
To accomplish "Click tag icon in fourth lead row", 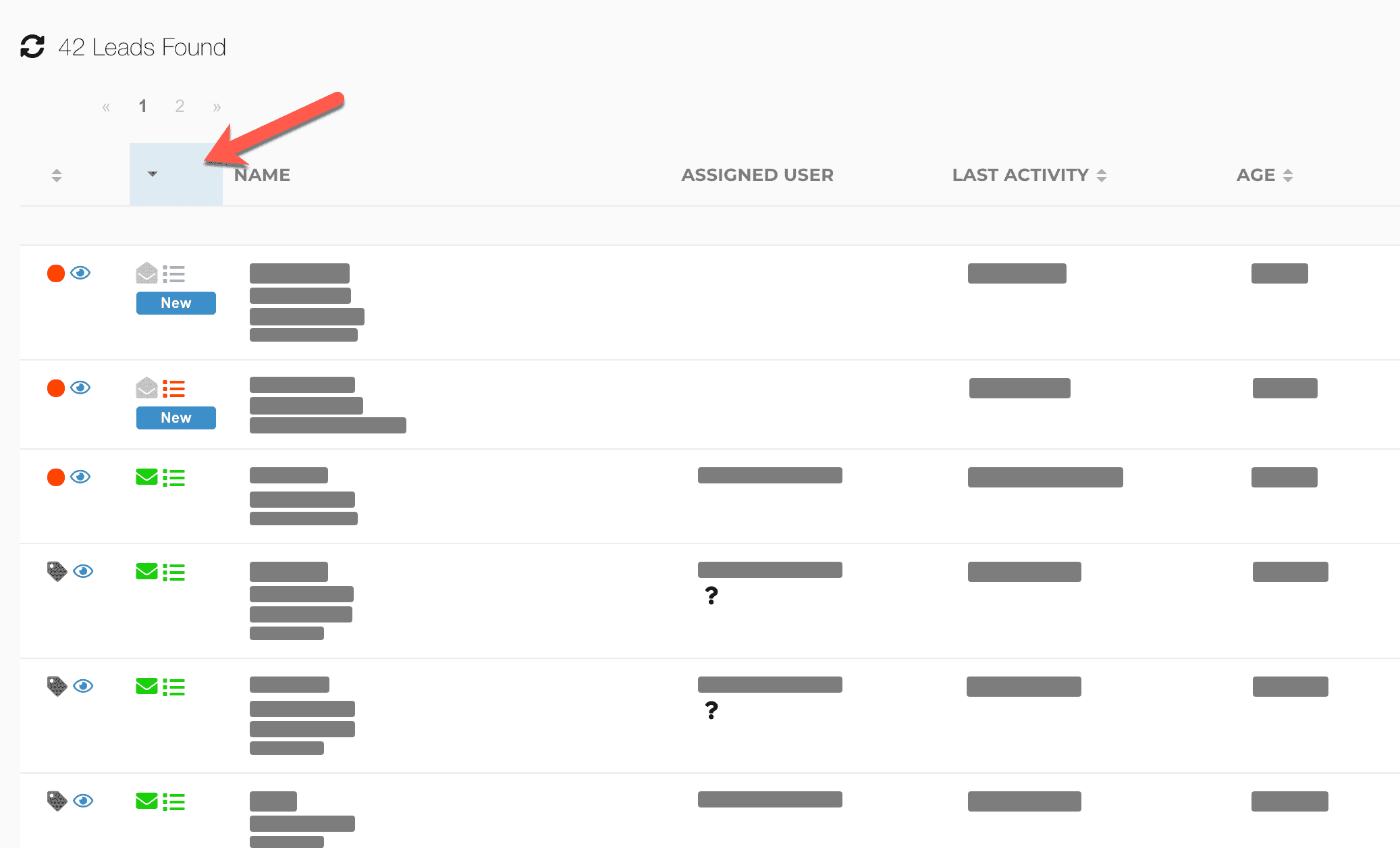I will (57, 571).
